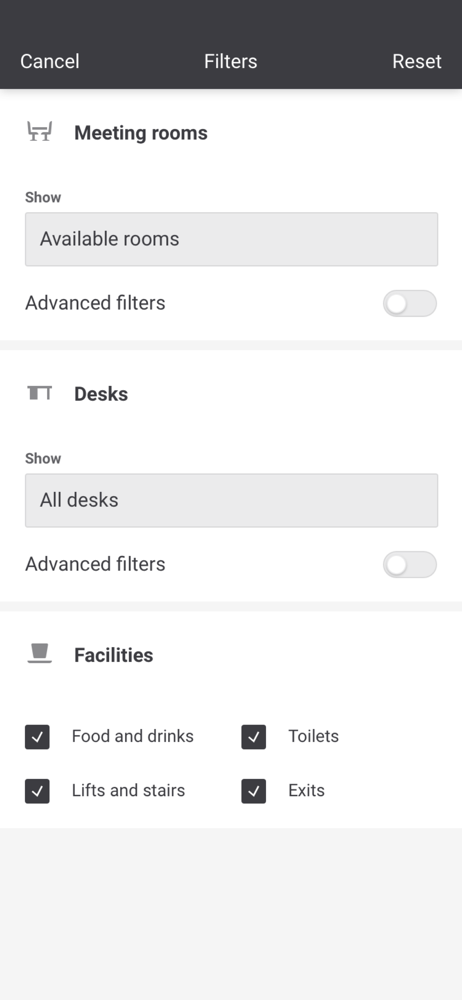Click the Toilets label
The image size is (462, 1000).
point(313,736)
